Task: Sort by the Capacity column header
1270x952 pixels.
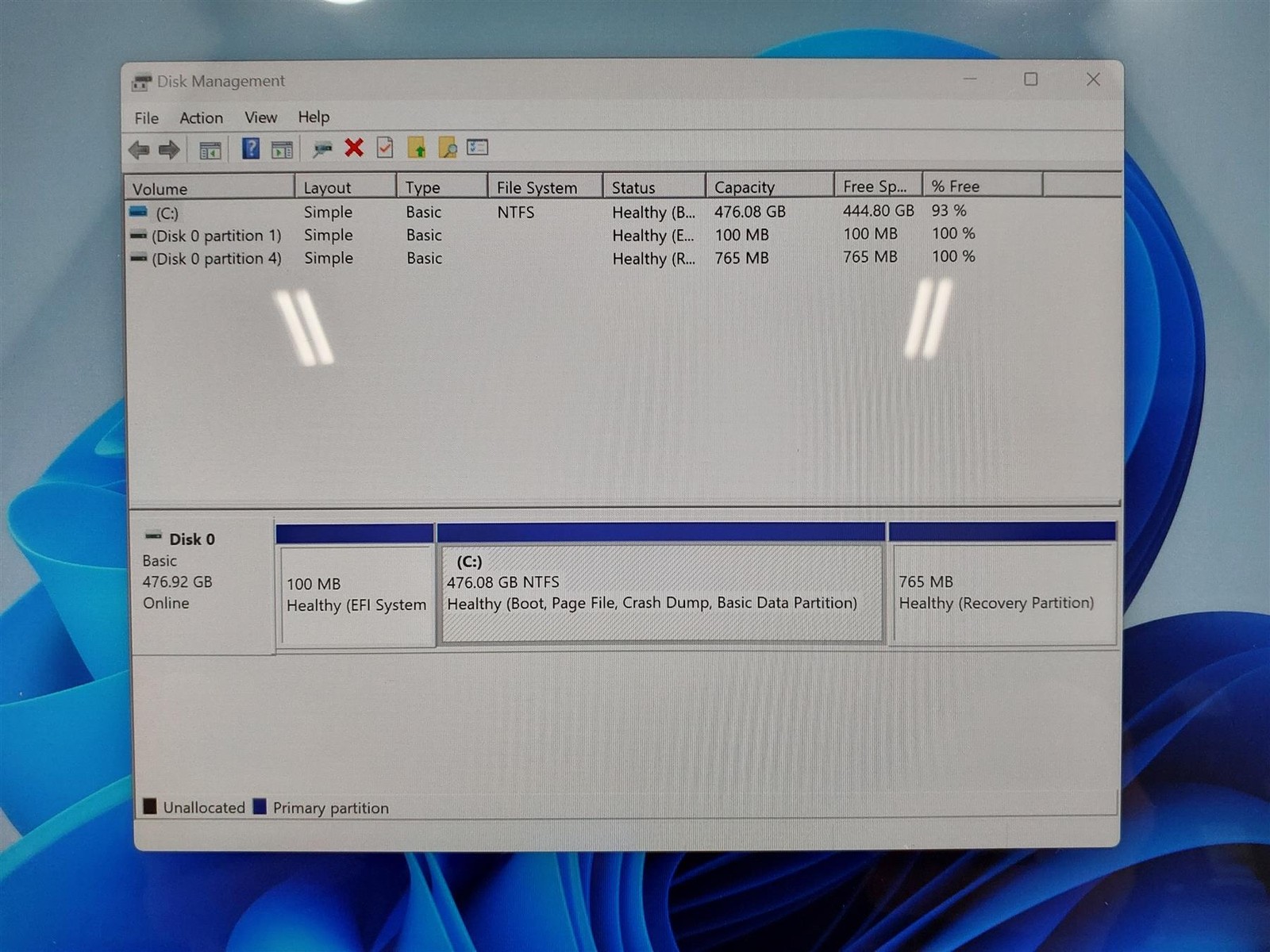Action: pos(770,186)
